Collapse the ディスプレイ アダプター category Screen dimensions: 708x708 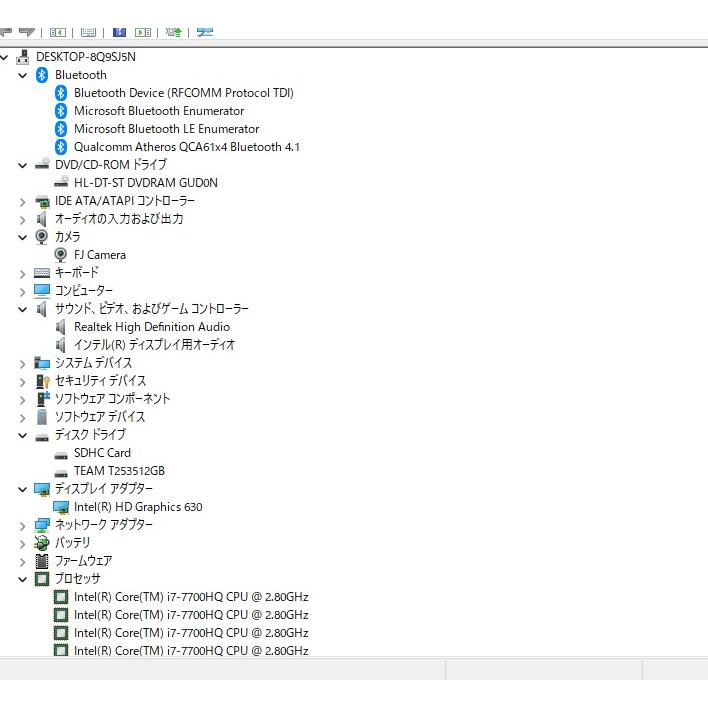tap(23, 489)
